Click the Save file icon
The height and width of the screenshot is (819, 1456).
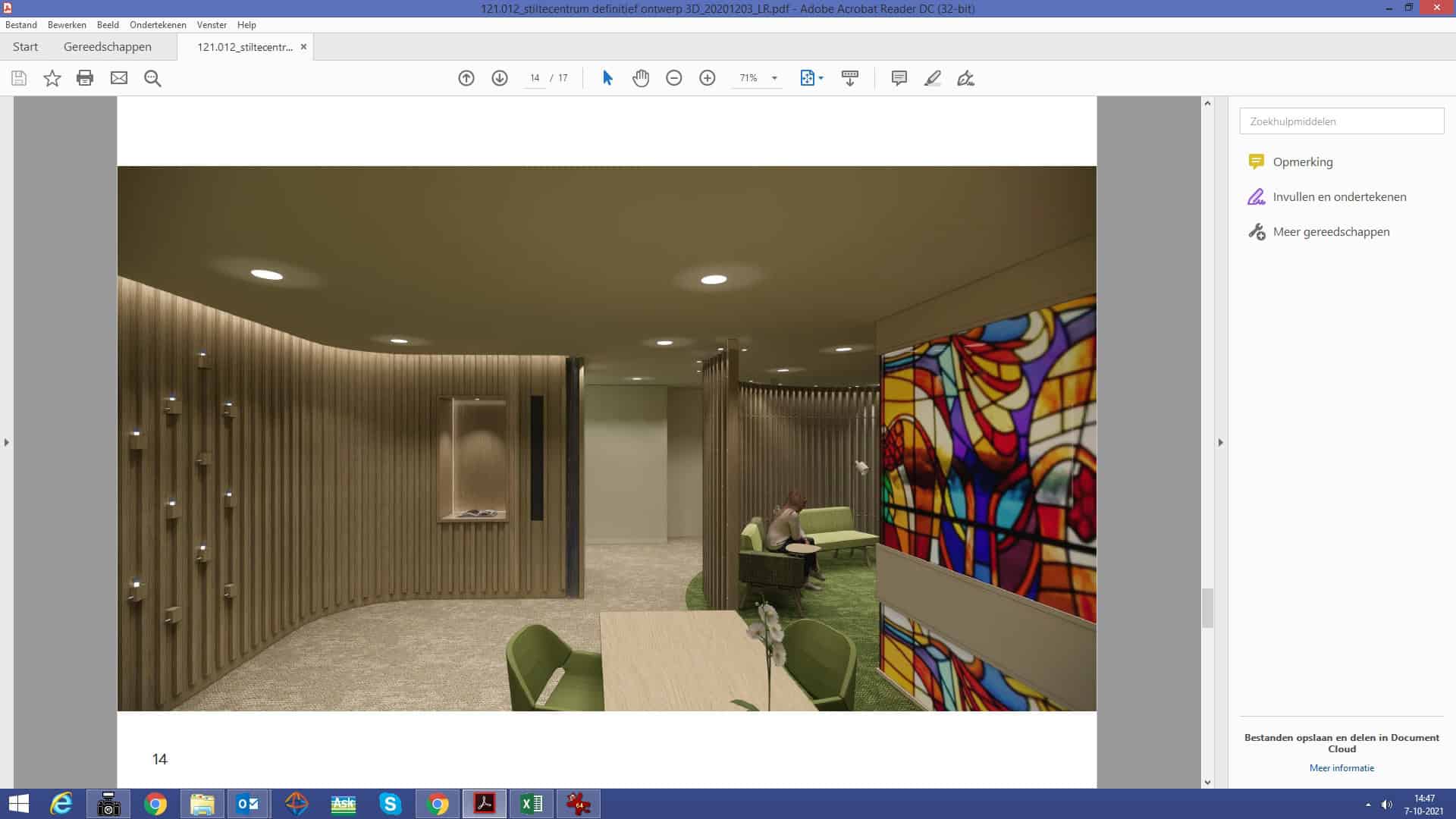pos(19,78)
